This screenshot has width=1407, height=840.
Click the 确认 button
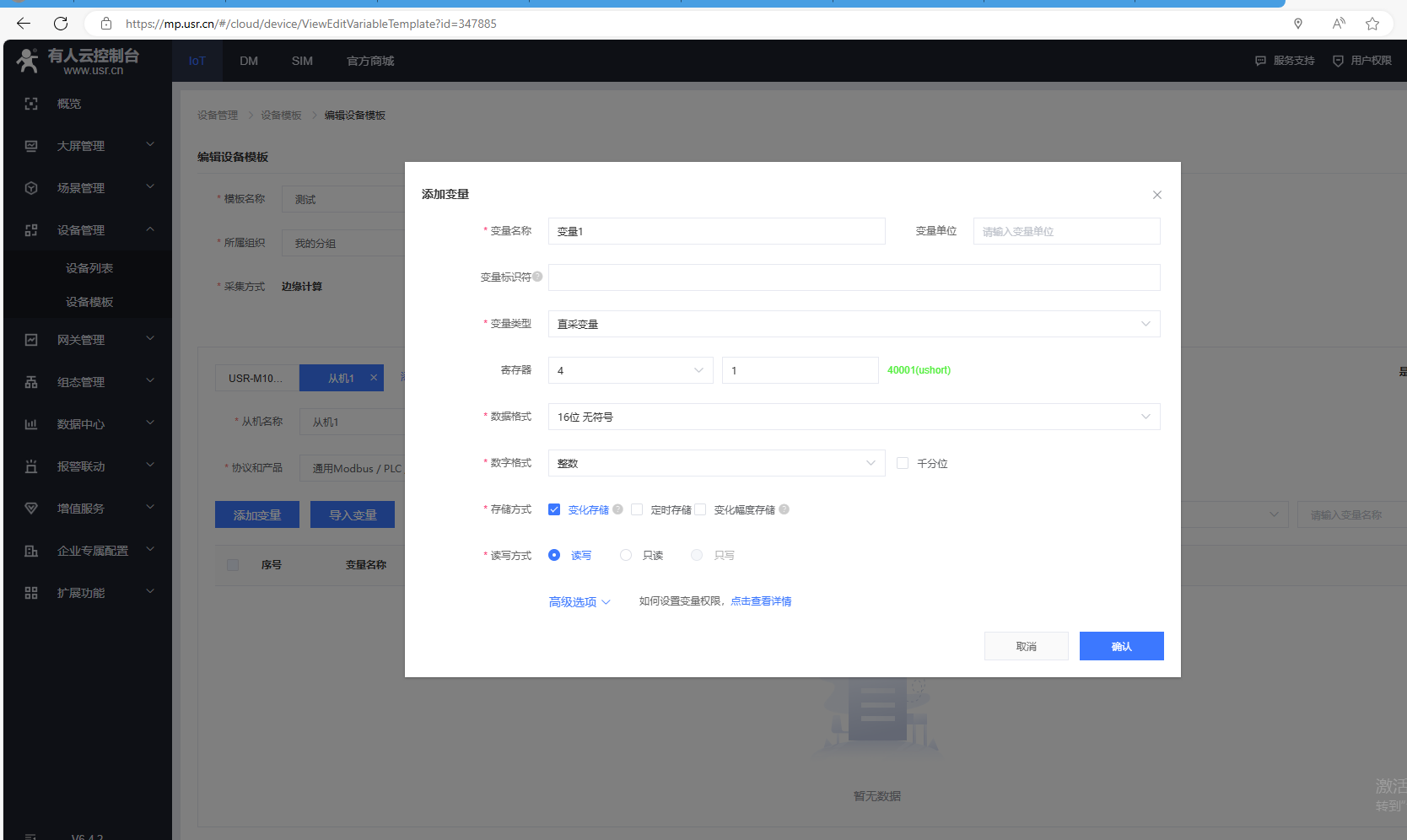[x=1121, y=646]
